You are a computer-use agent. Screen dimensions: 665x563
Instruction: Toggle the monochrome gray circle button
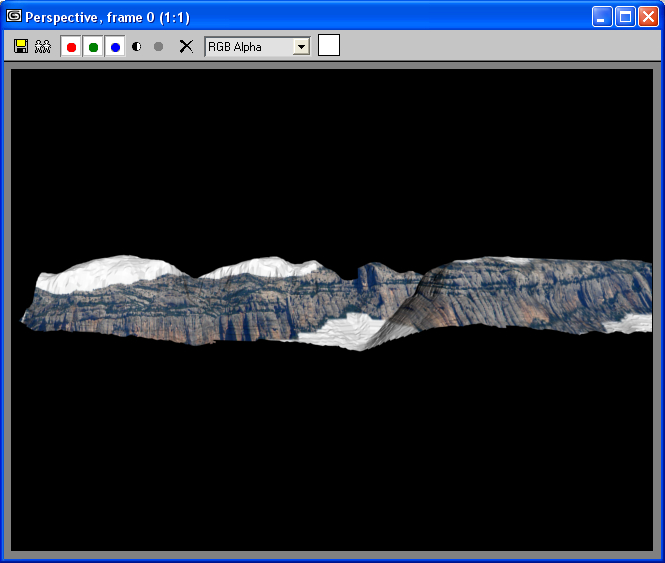click(158, 46)
